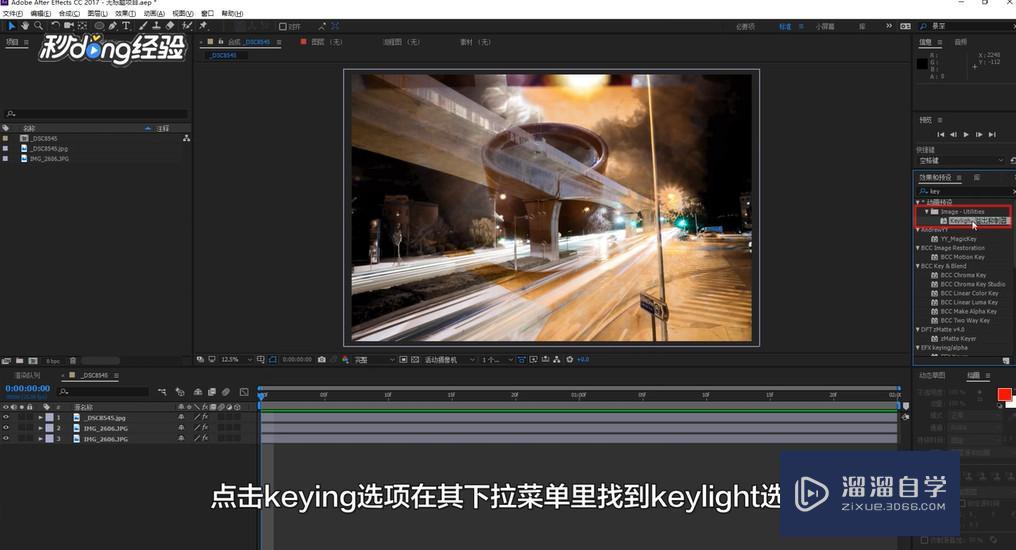This screenshot has height=550, width=1016.
Task: Expand layer 2 properties triangle
Action: [x=40, y=428]
